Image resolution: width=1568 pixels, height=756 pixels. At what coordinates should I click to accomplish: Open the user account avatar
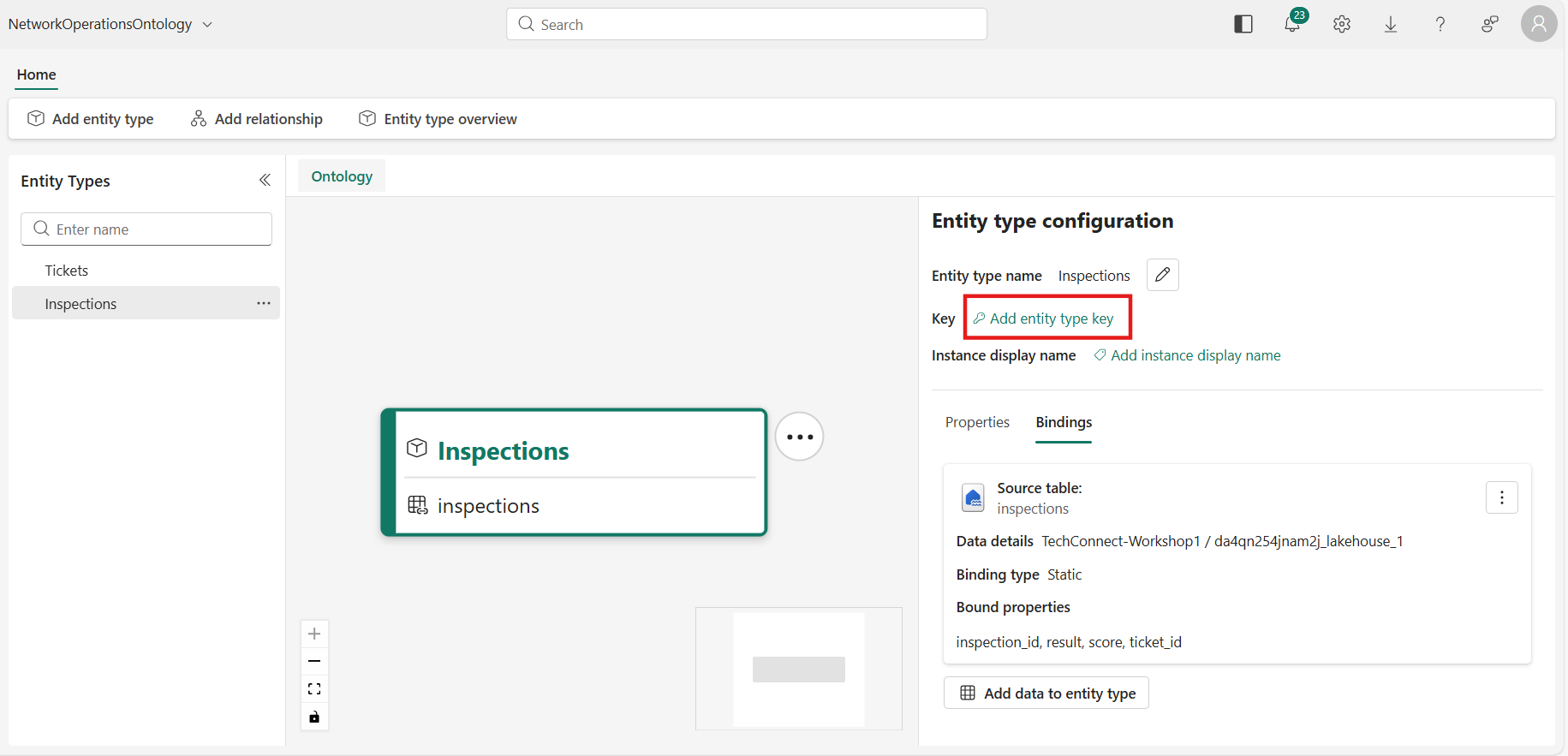[1539, 24]
